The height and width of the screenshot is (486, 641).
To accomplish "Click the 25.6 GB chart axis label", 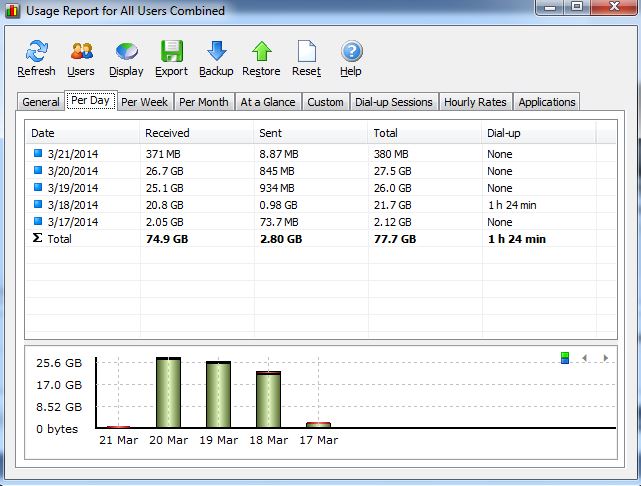I will click(59, 363).
